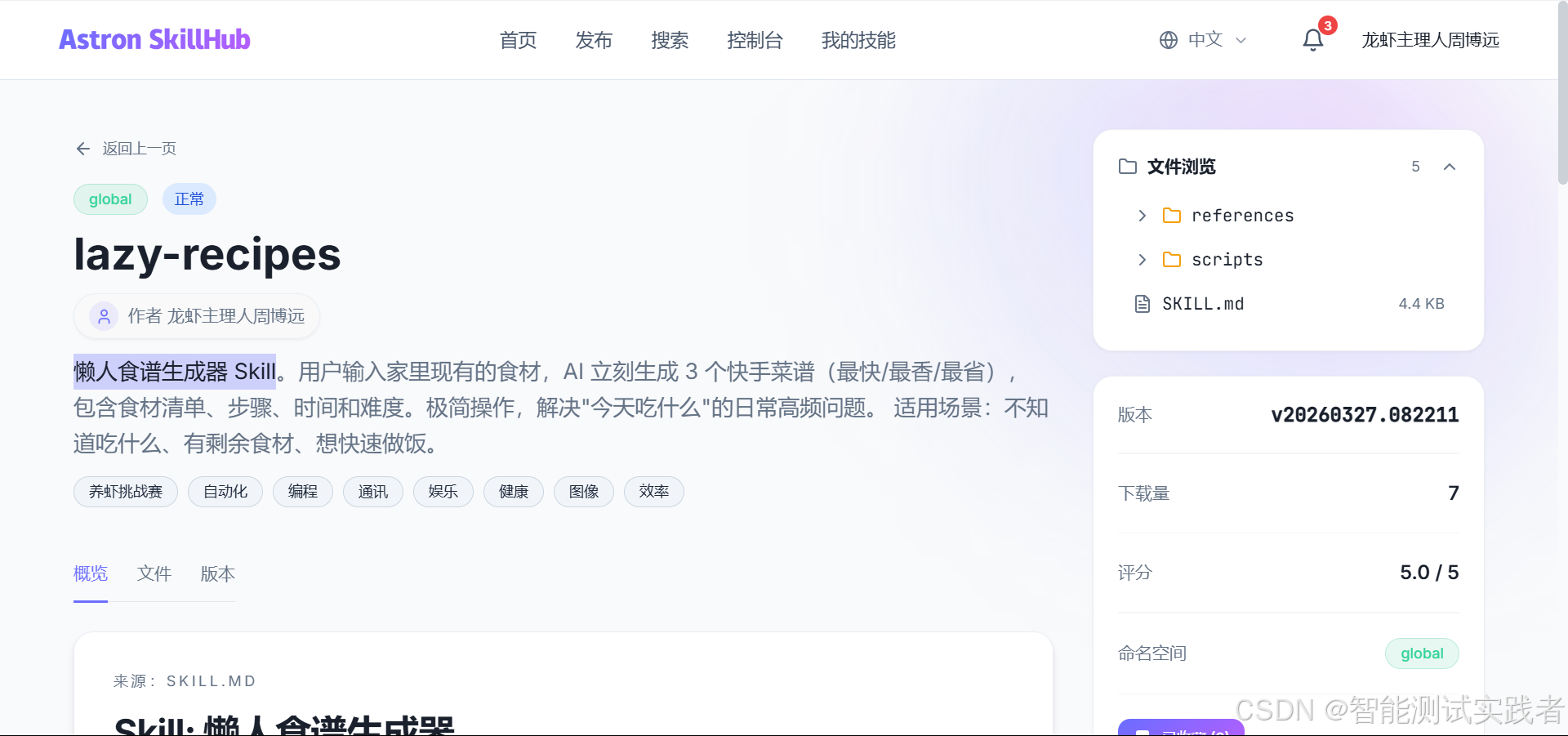Open the 控制台 navigation item

(755, 40)
